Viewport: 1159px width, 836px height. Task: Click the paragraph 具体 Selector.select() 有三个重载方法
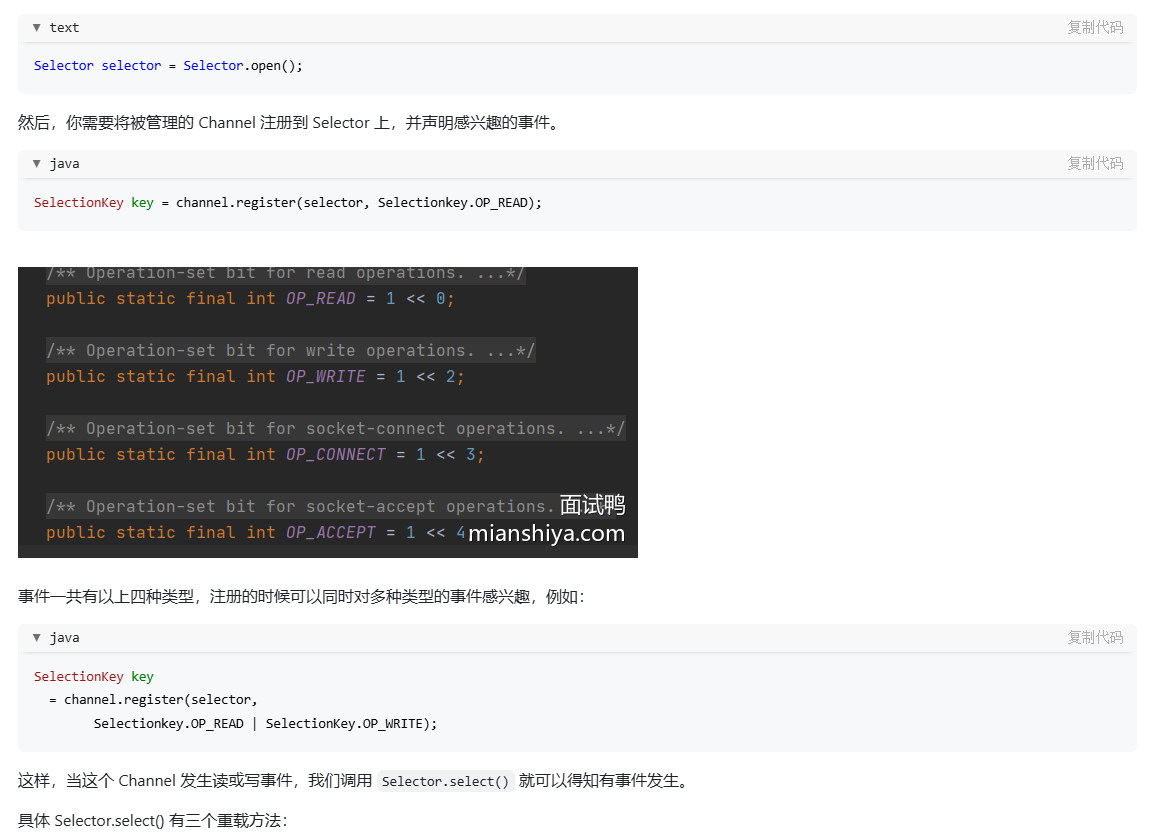point(153,820)
